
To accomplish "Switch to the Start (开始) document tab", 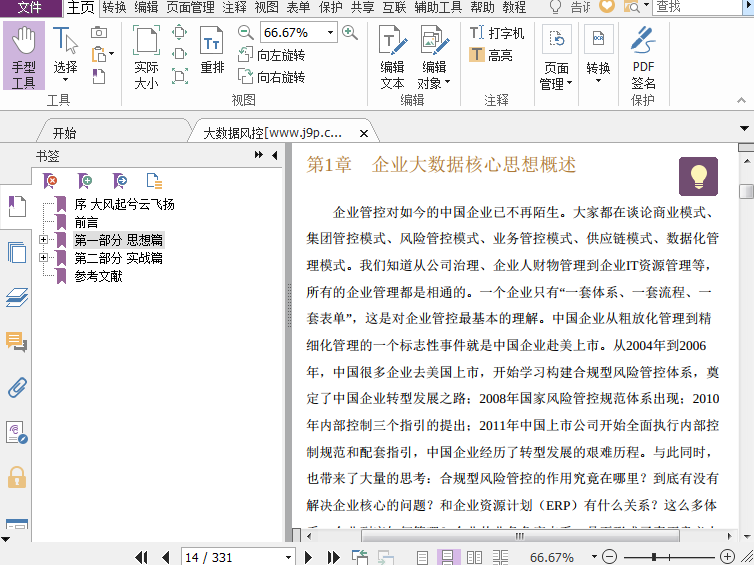I will coord(64,133).
